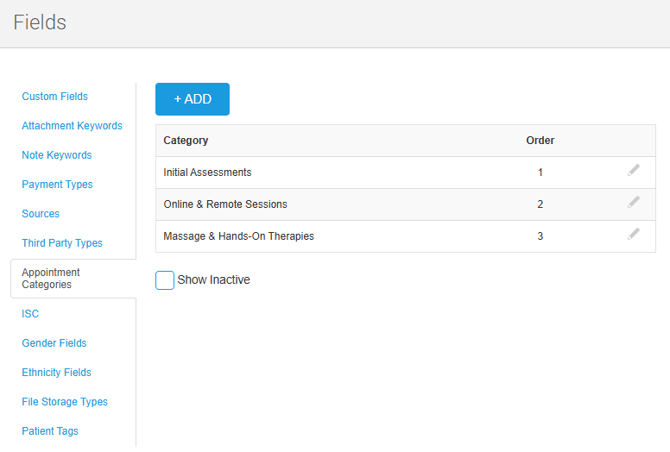
Task: Select Note Keywords sidebar item
Action: pos(57,155)
